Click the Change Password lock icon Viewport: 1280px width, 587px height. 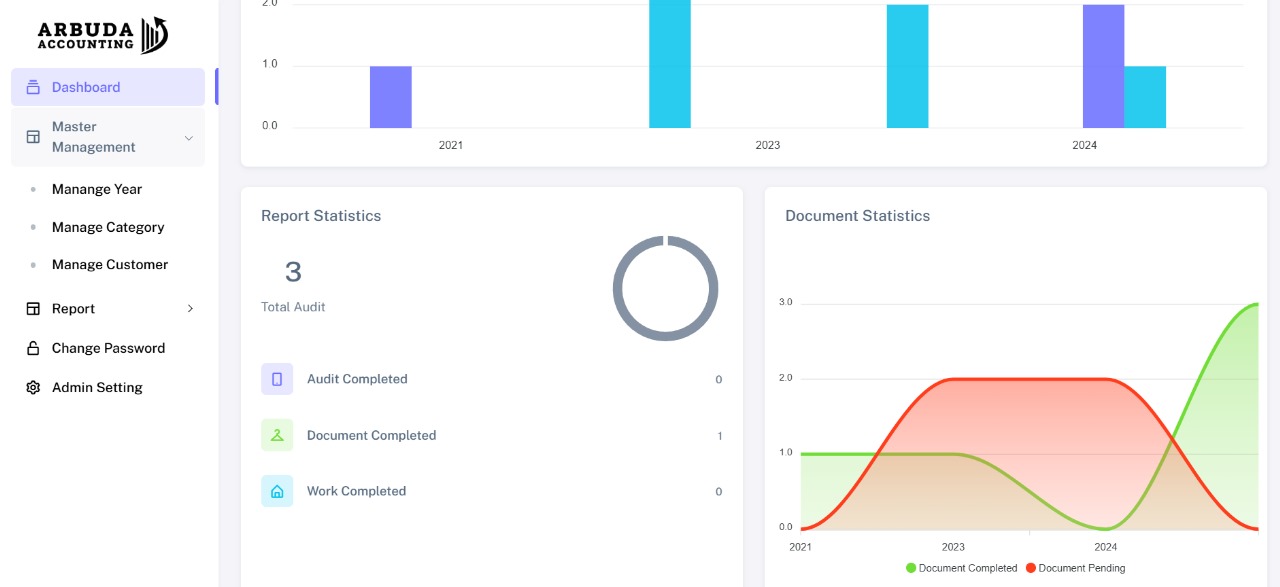tap(33, 348)
